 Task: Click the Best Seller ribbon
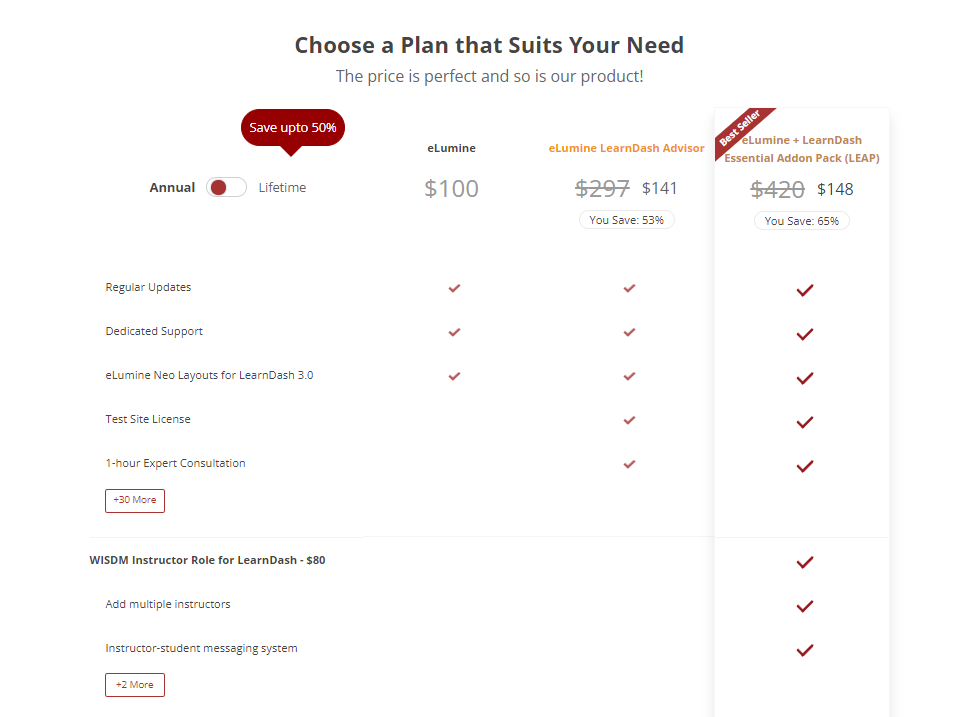tap(741, 129)
